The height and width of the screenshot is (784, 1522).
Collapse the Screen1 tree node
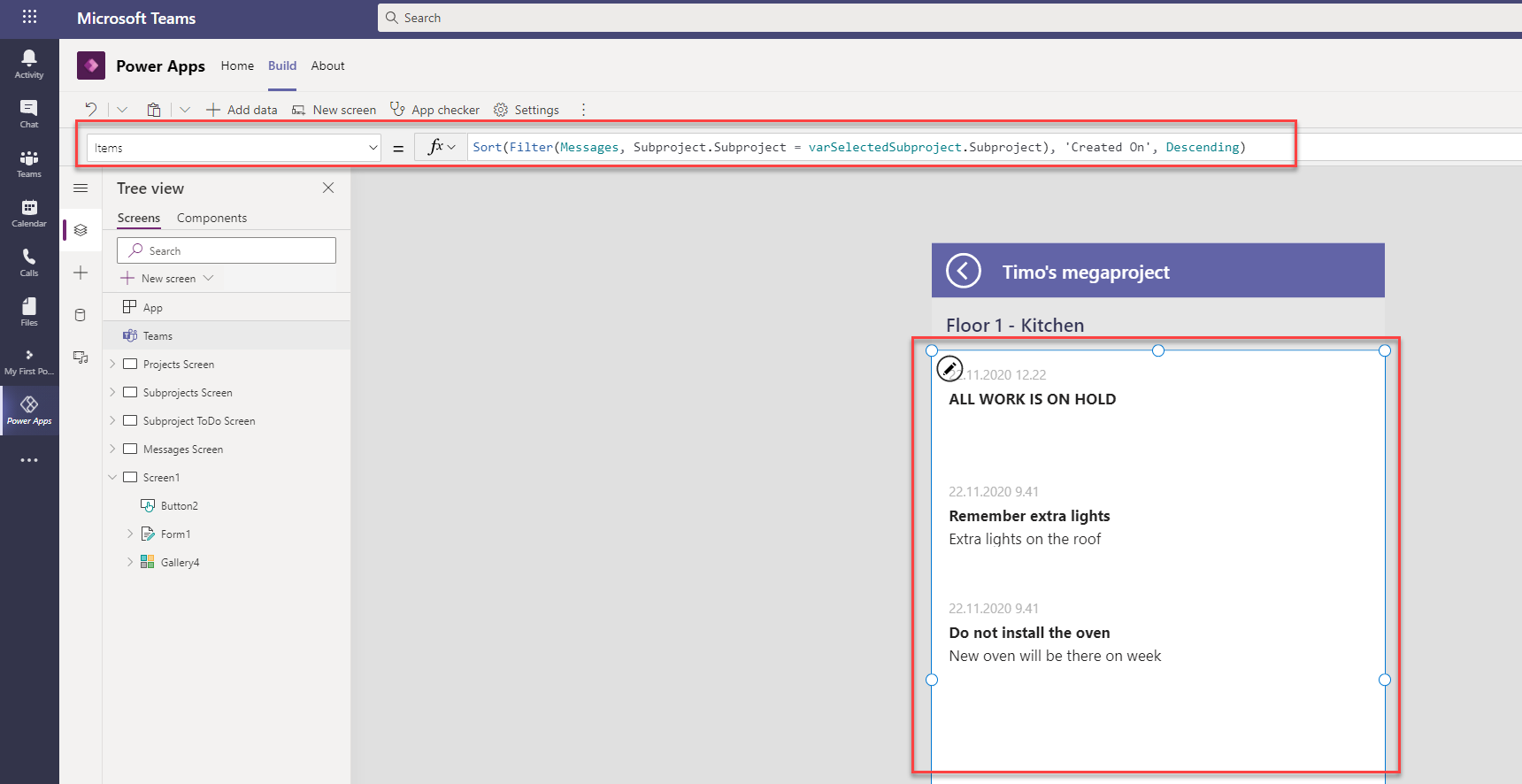tap(112, 477)
